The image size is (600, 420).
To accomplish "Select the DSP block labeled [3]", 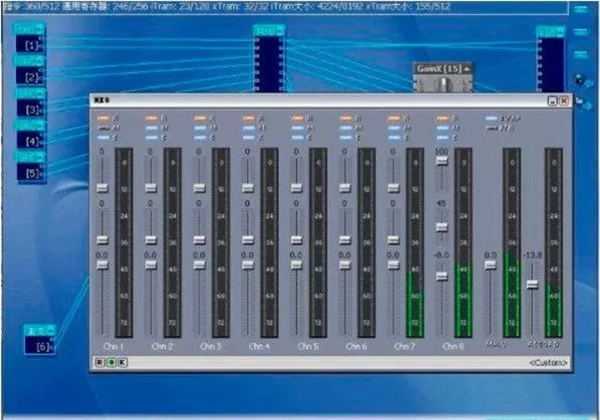I will (33, 108).
